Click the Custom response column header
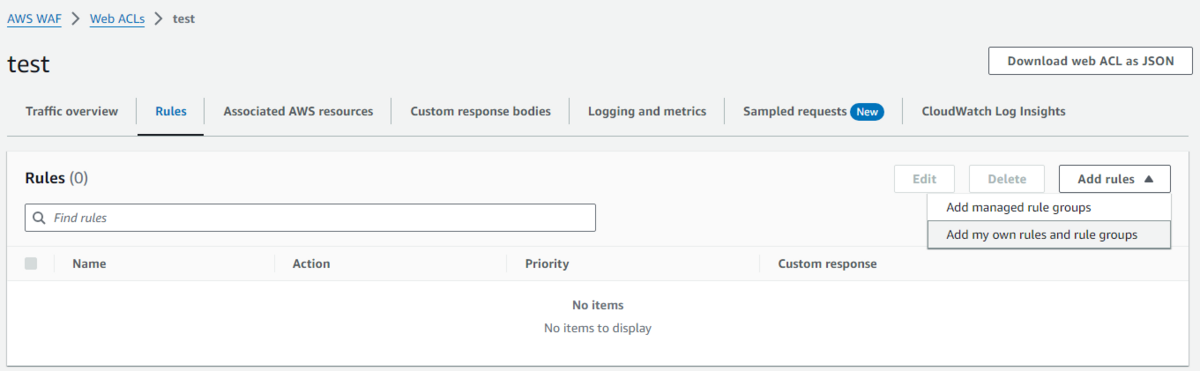The height and width of the screenshot is (371, 1200). (827, 264)
